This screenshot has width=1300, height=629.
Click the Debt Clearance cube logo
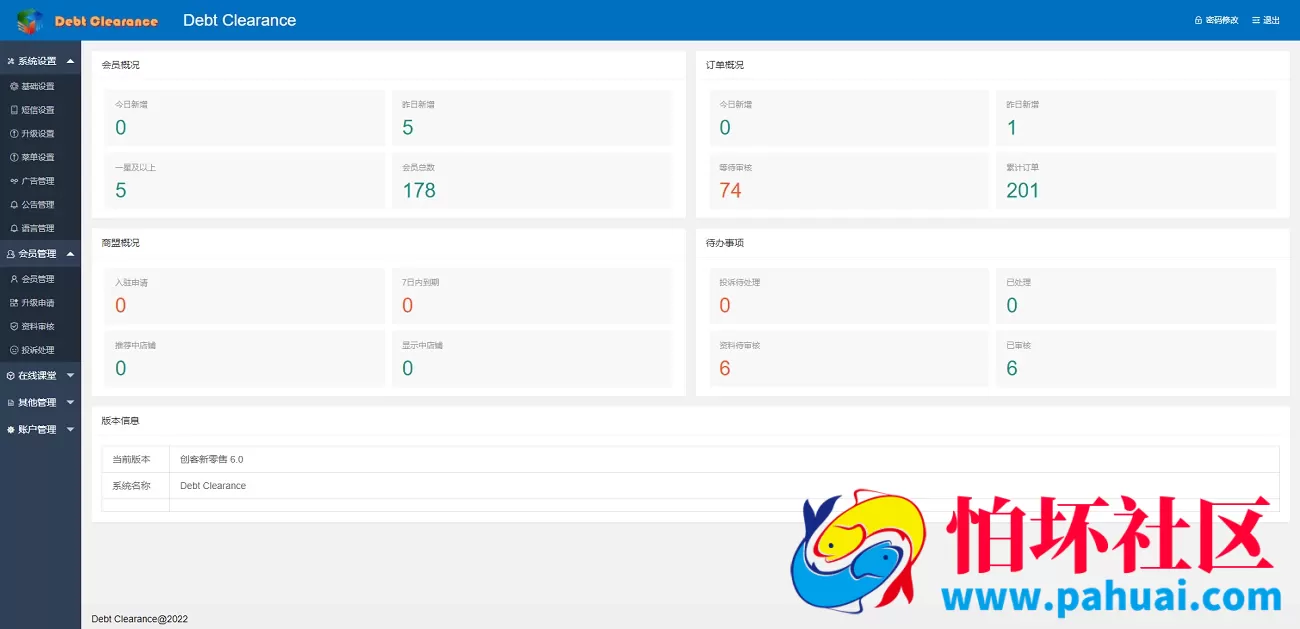click(30, 20)
